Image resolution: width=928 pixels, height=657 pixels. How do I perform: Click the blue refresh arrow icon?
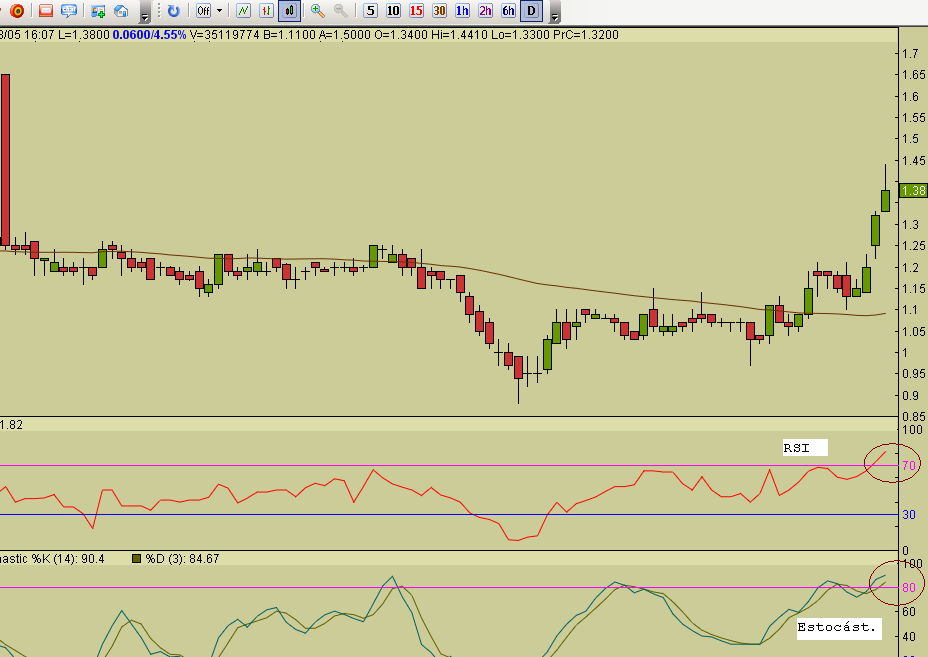tap(173, 11)
